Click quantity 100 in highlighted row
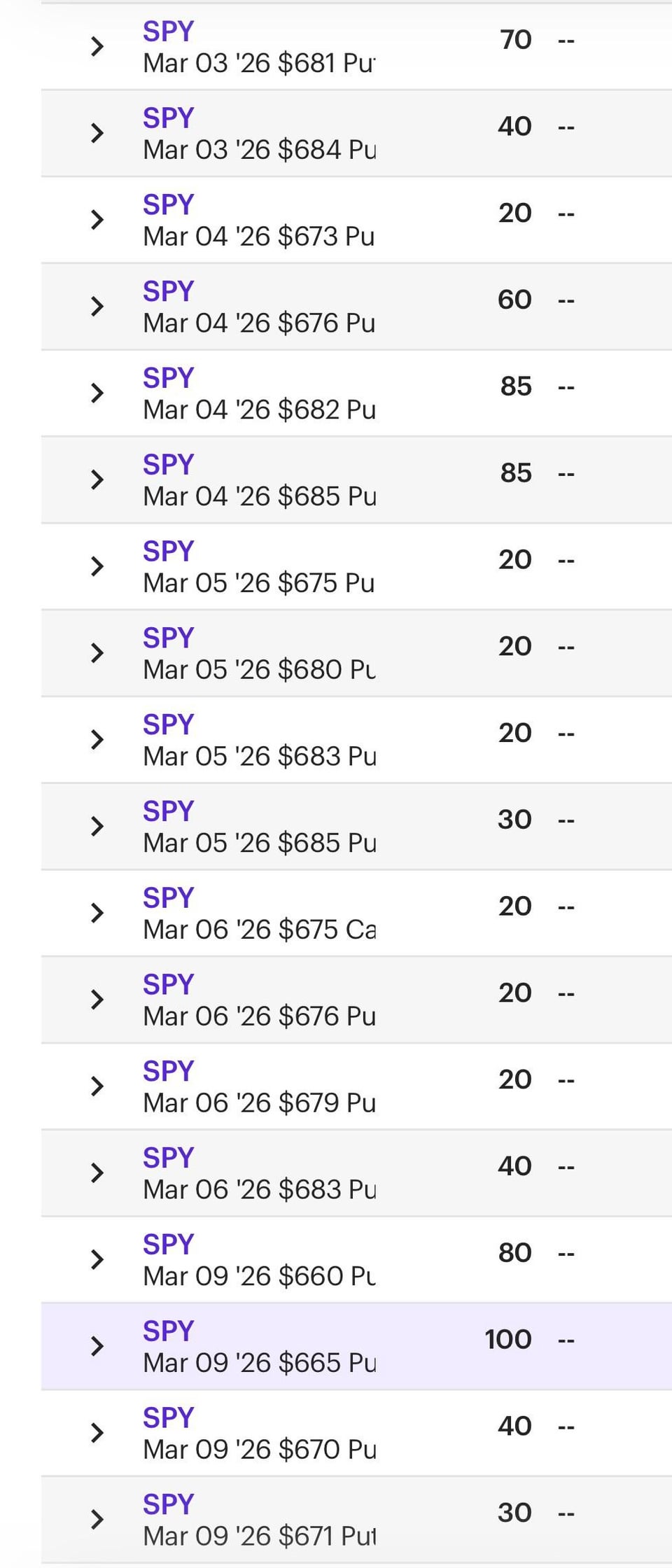Image resolution: width=672 pixels, height=1568 pixels. tap(508, 1338)
